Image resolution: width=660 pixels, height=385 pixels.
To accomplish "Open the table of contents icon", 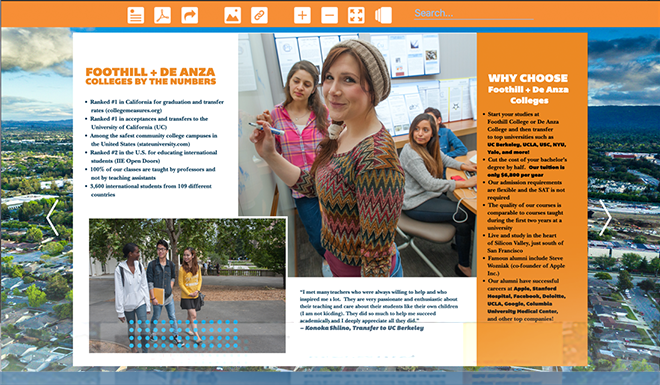I will 136,15.
